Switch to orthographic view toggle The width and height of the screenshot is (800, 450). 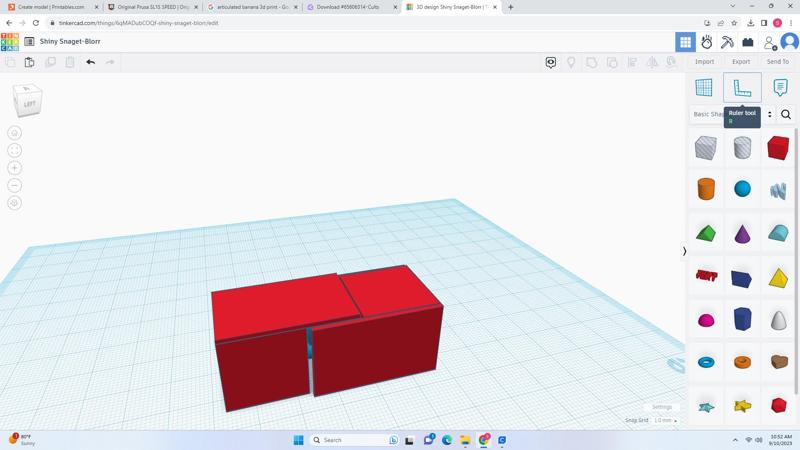pos(14,203)
